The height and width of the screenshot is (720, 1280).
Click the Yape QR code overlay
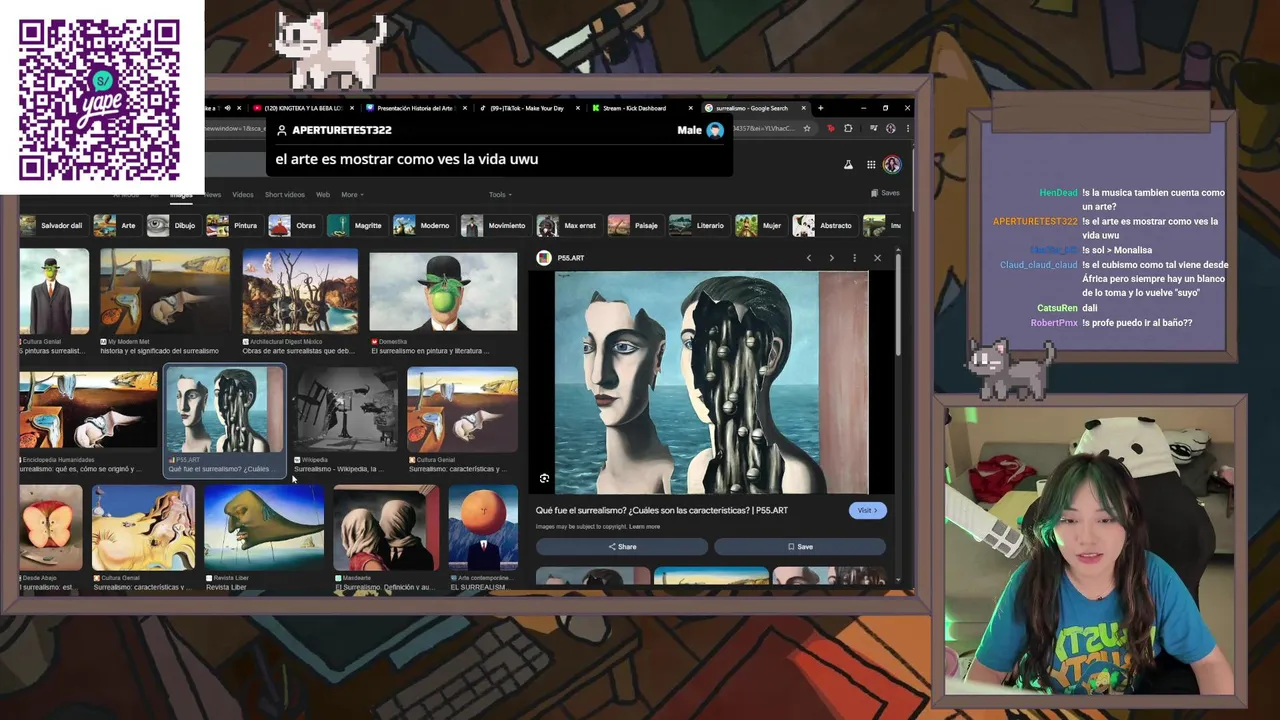pos(99,99)
